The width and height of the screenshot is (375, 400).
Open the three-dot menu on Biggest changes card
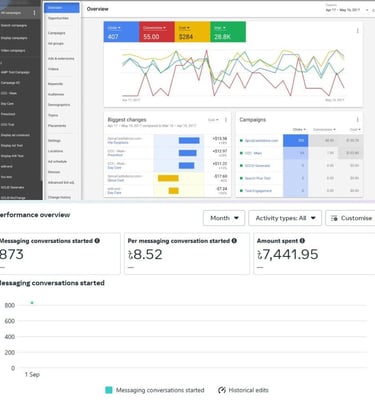tap(226, 120)
